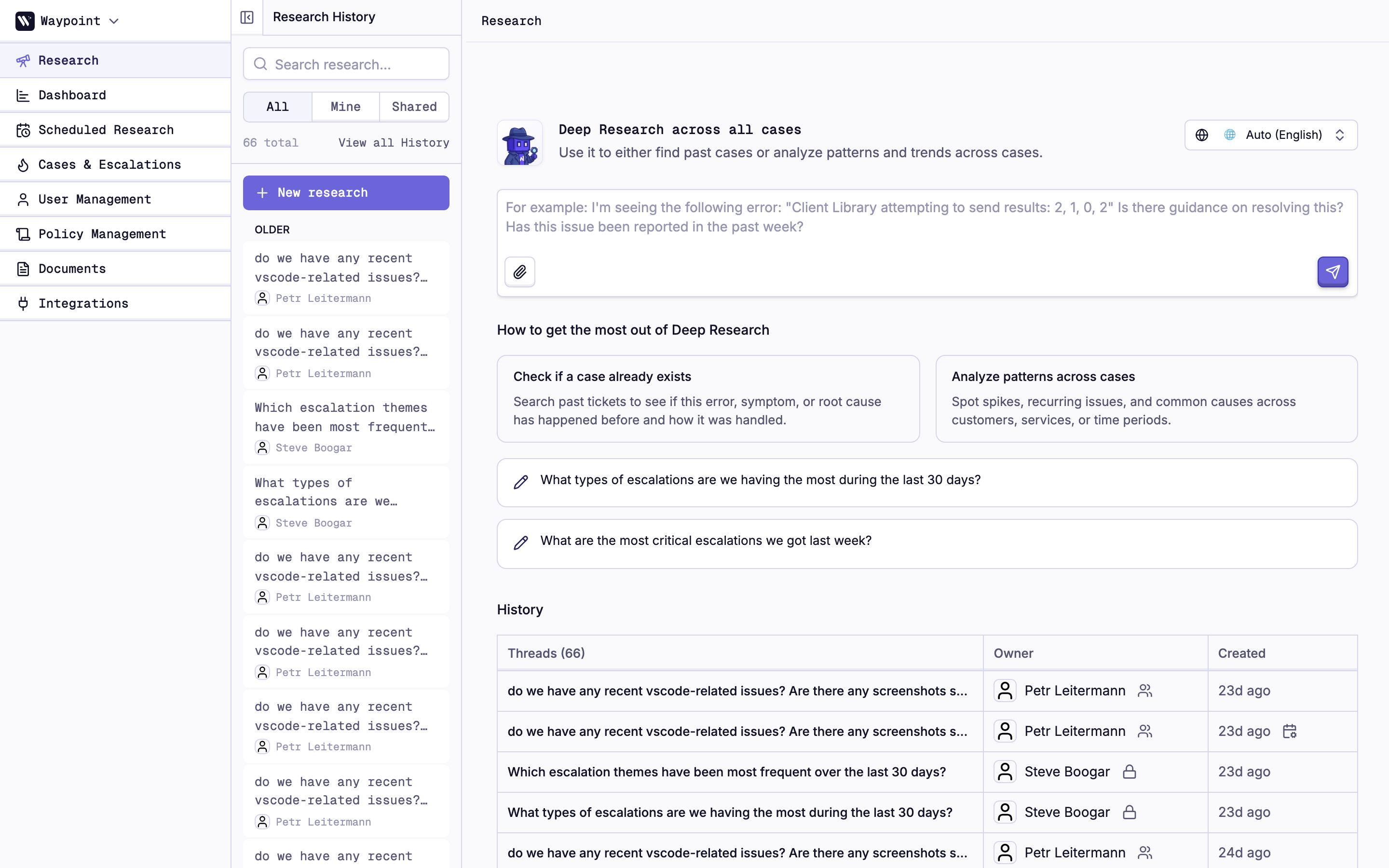Screen dimensions: 1389x868
Task: Go to Scheduled Research
Action: coord(115,130)
